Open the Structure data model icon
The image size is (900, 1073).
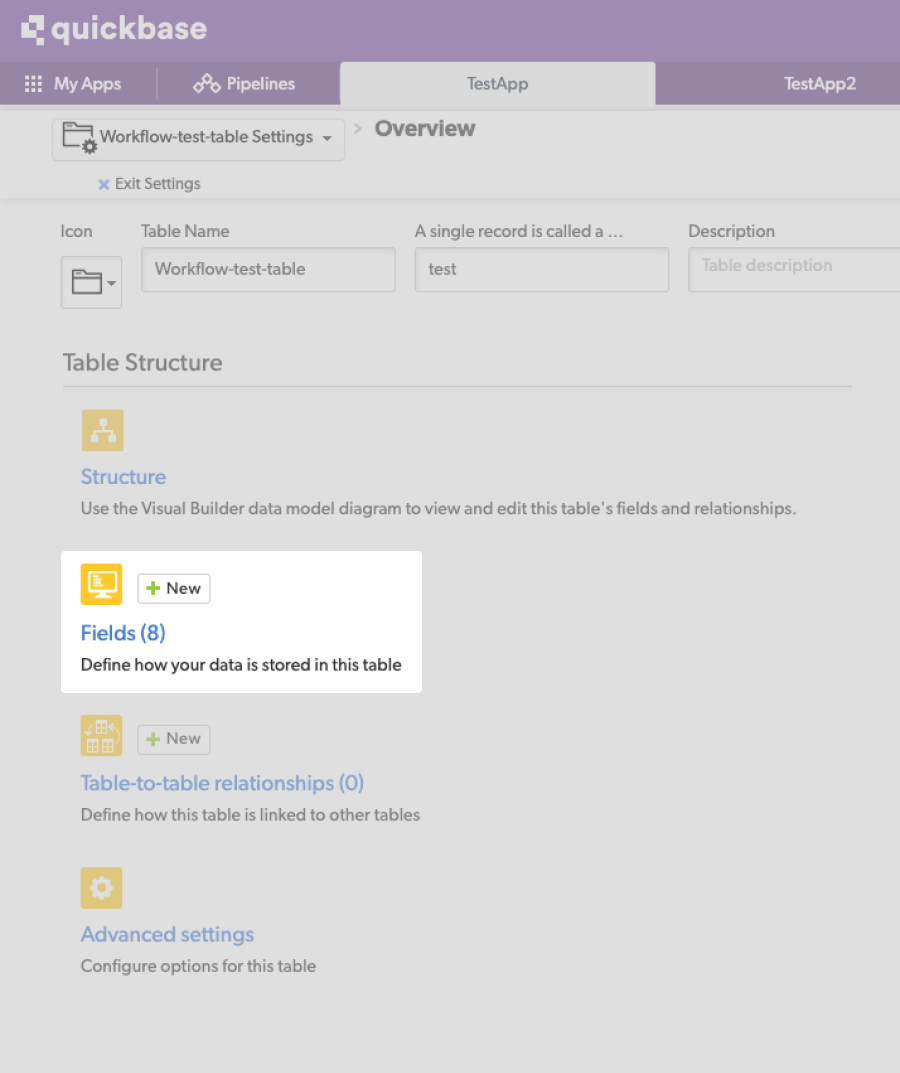tap(101, 430)
